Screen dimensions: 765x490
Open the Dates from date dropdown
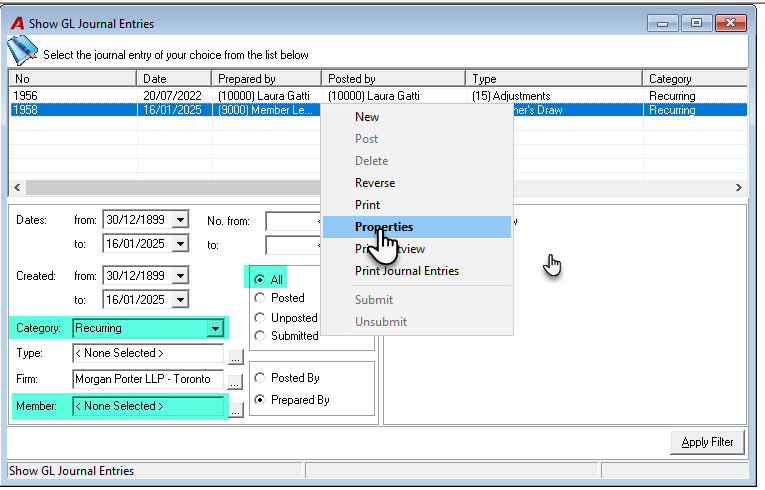(181, 220)
